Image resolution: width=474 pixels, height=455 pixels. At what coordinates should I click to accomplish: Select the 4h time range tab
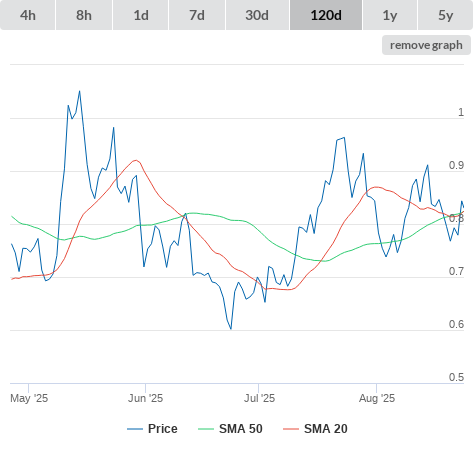pos(28,15)
